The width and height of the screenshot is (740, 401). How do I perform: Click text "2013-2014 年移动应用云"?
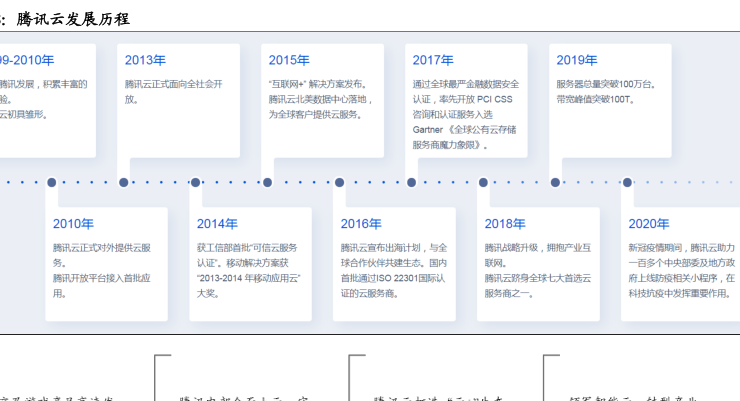click(x=249, y=278)
